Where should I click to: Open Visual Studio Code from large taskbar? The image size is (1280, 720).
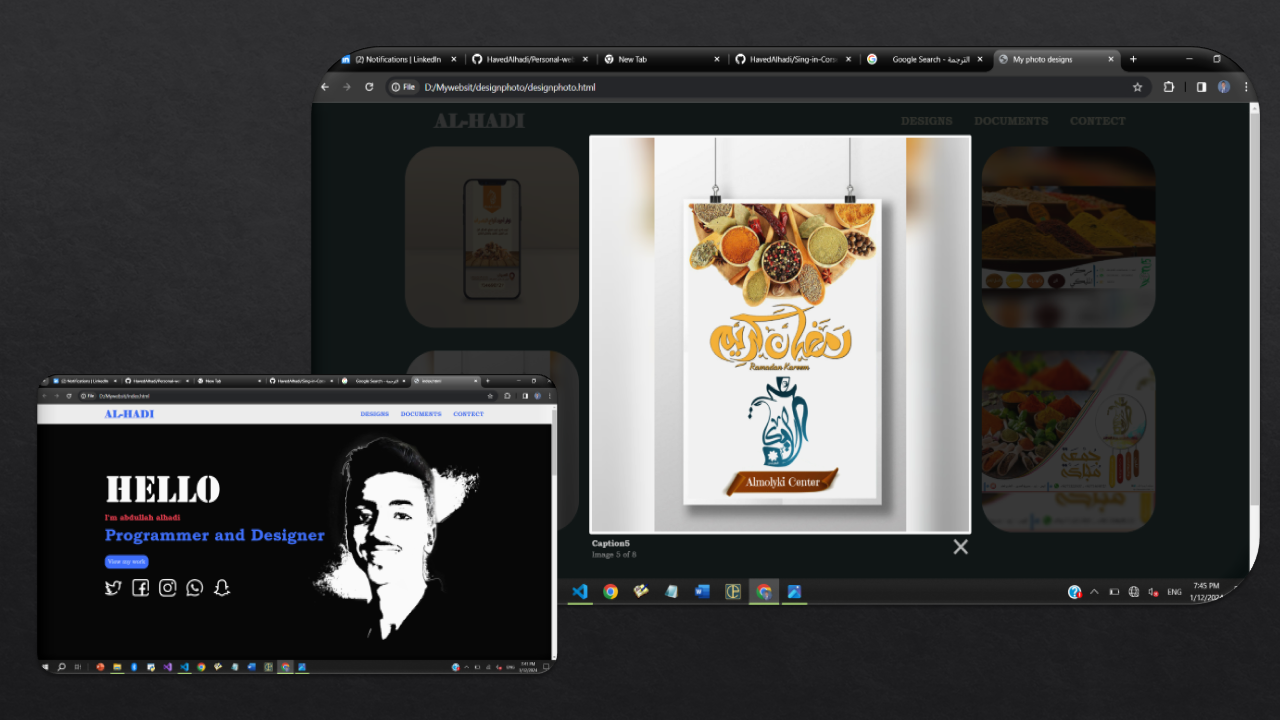(x=579, y=591)
